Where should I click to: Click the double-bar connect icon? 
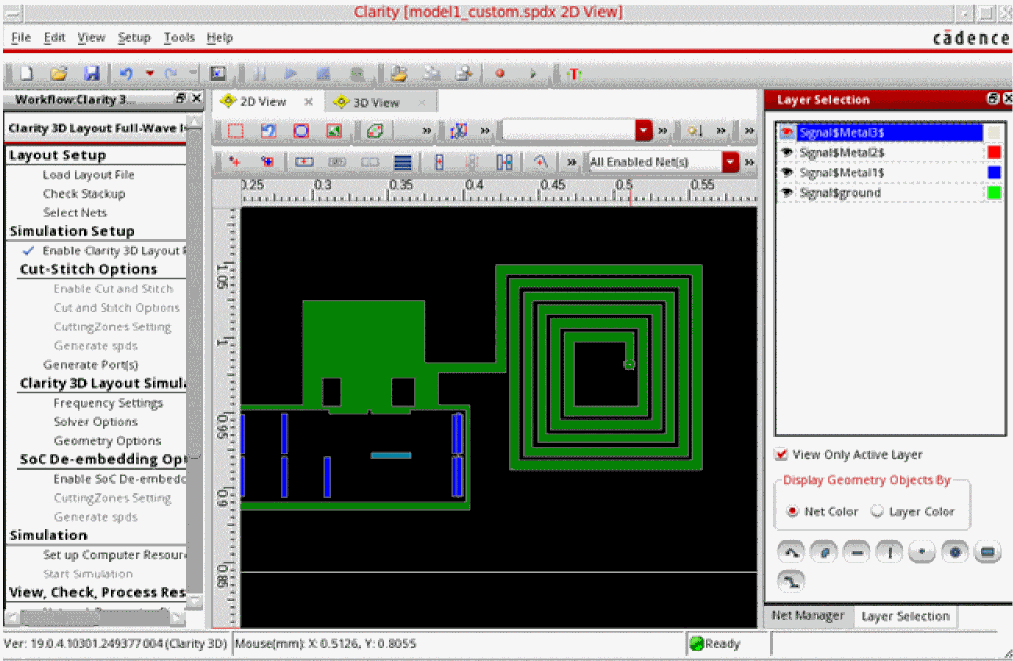(x=504, y=162)
